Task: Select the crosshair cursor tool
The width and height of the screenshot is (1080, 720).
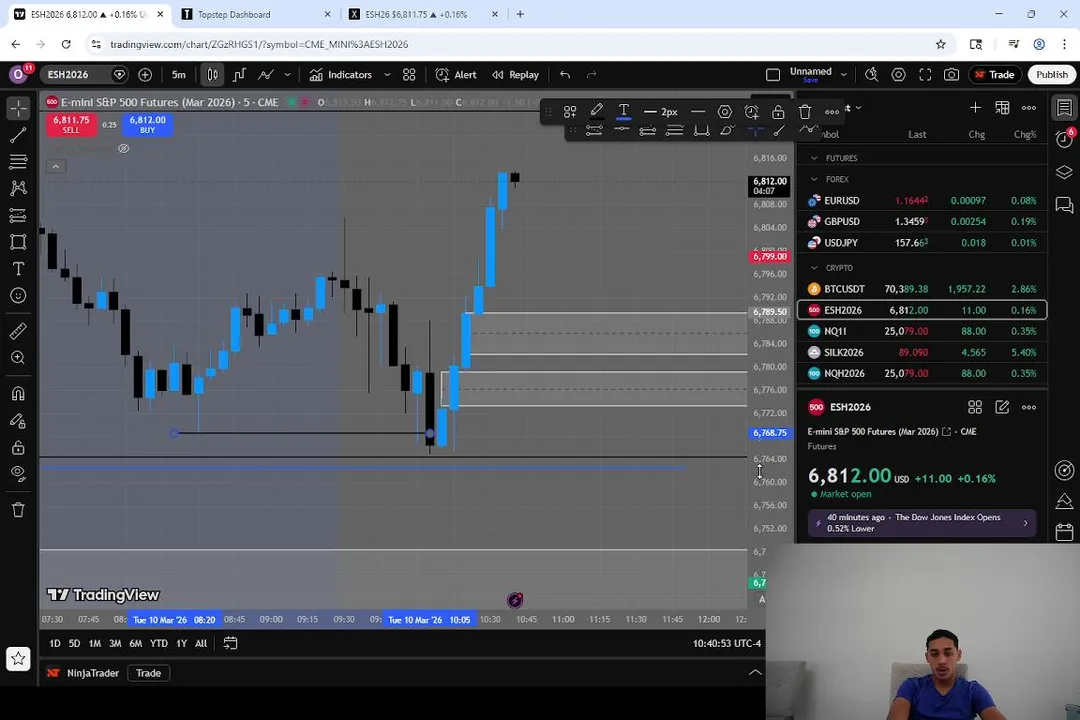Action: click(18, 108)
